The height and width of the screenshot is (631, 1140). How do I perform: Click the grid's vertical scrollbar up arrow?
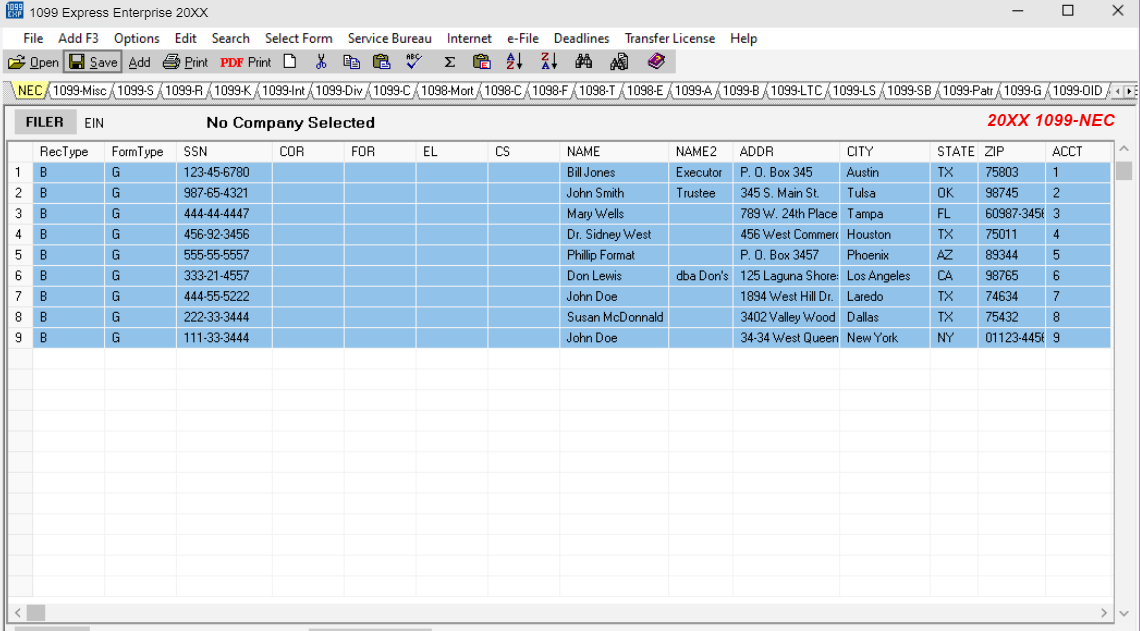(x=1124, y=151)
